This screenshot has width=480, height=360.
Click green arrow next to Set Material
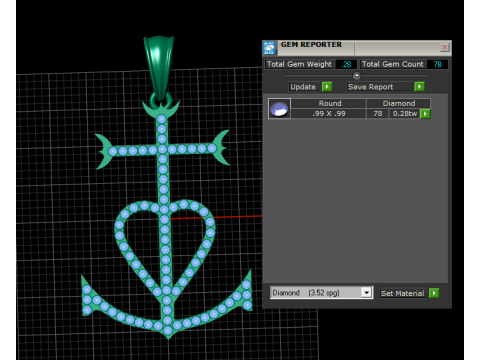tap(434, 293)
